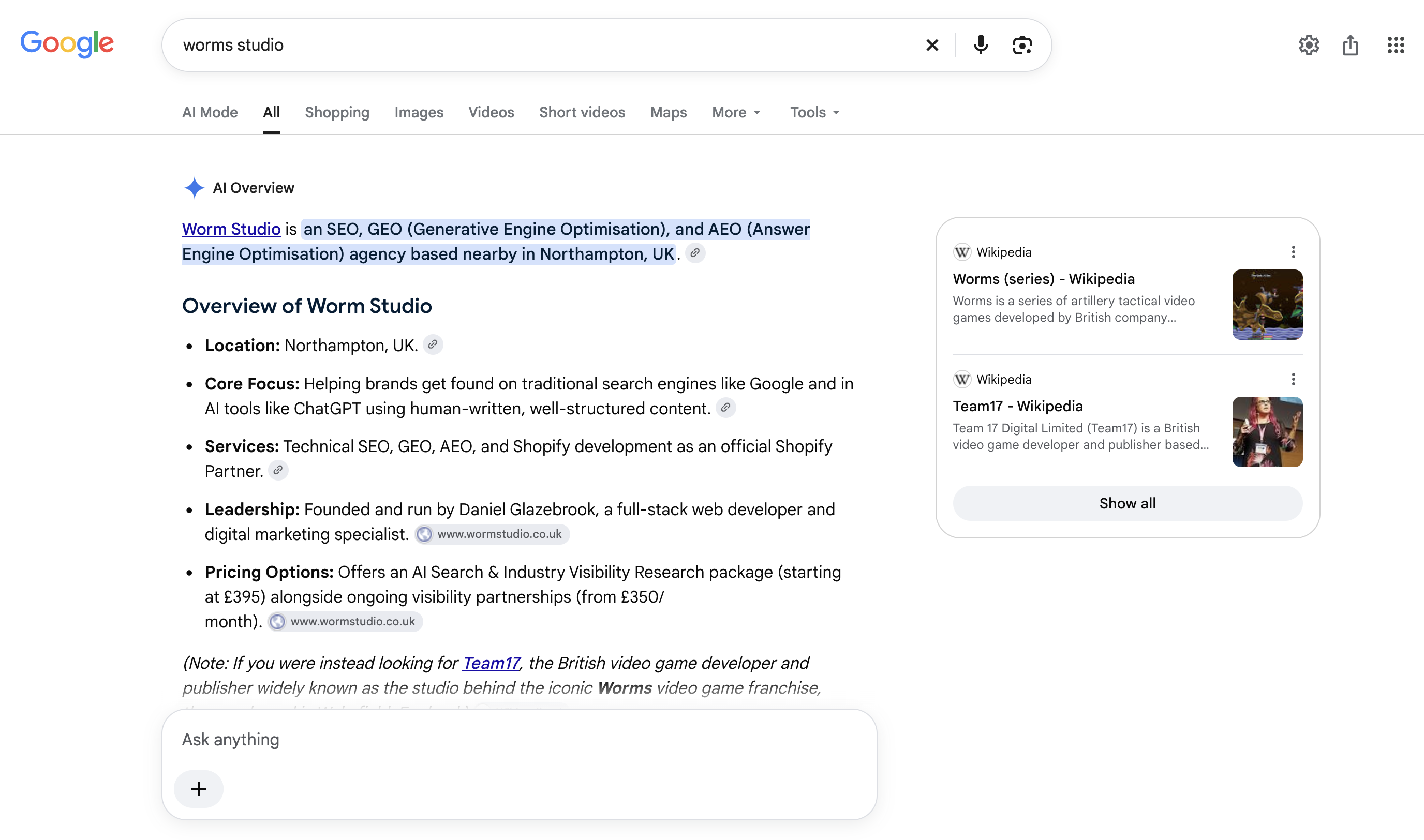Viewport: 1424px width, 840px height.
Task: Click Wikipedia favicon on Team17 card
Action: click(x=962, y=379)
